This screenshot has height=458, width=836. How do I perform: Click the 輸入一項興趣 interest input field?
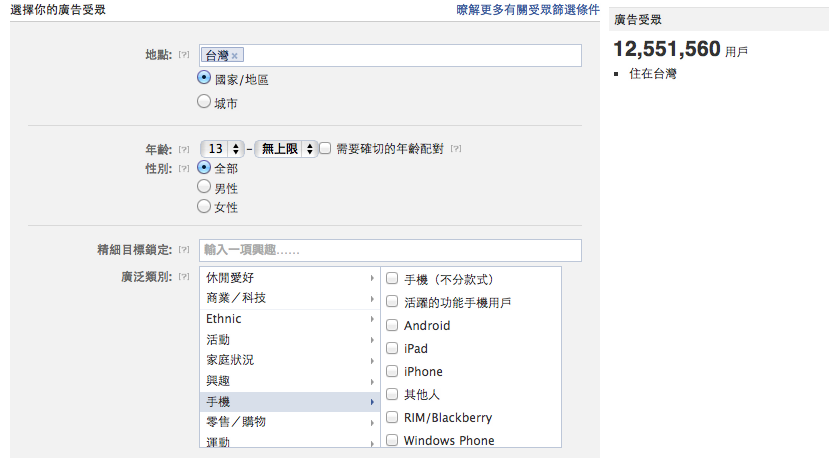click(x=390, y=251)
